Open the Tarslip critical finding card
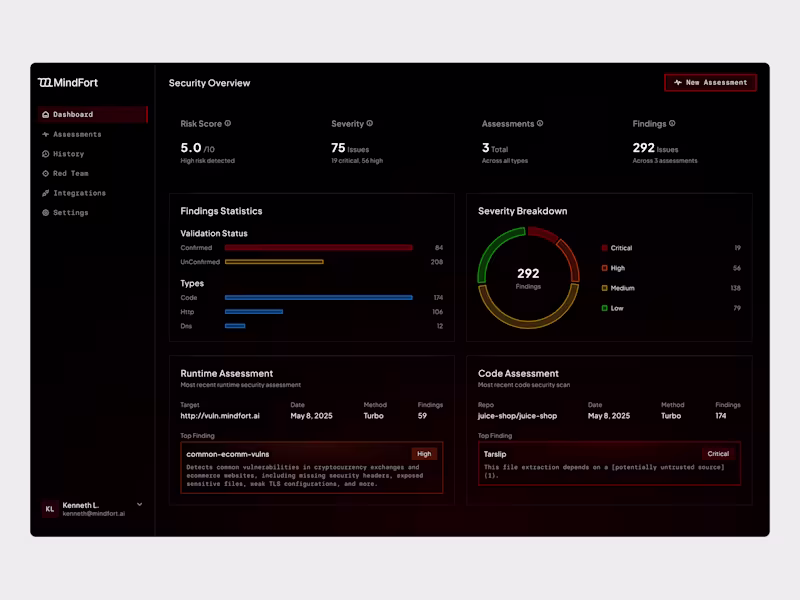The width and height of the screenshot is (800, 600). coord(609,464)
